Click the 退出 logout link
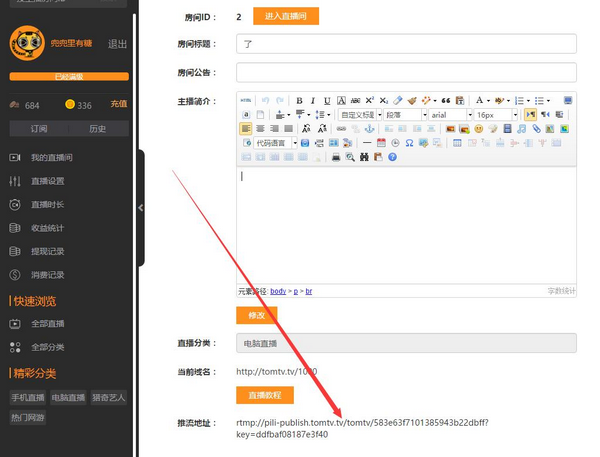600x457 pixels. click(117, 44)
